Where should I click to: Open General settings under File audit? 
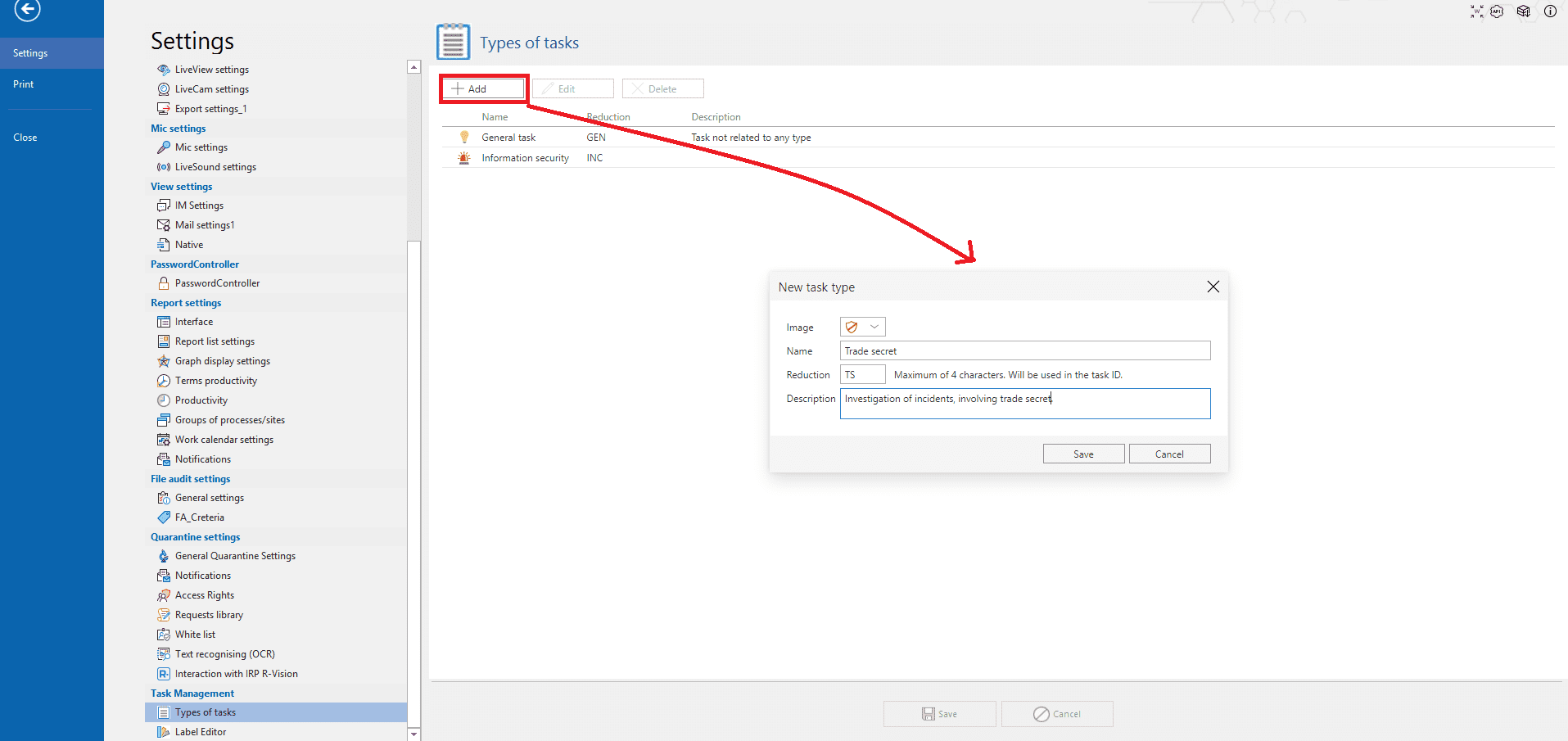[x=210, y=498]
